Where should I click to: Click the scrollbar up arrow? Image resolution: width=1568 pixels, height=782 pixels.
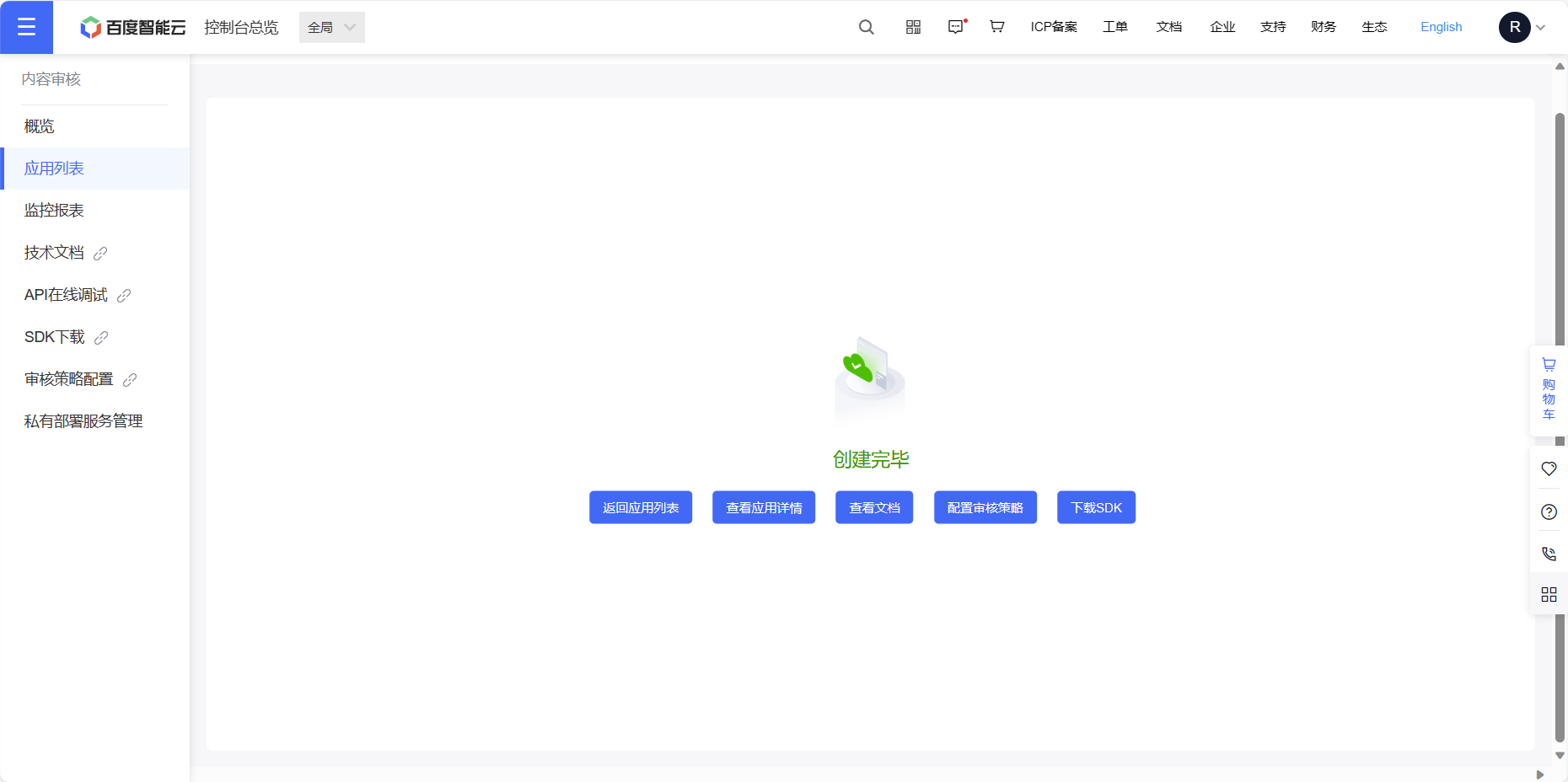click(x=1560, y=66)
